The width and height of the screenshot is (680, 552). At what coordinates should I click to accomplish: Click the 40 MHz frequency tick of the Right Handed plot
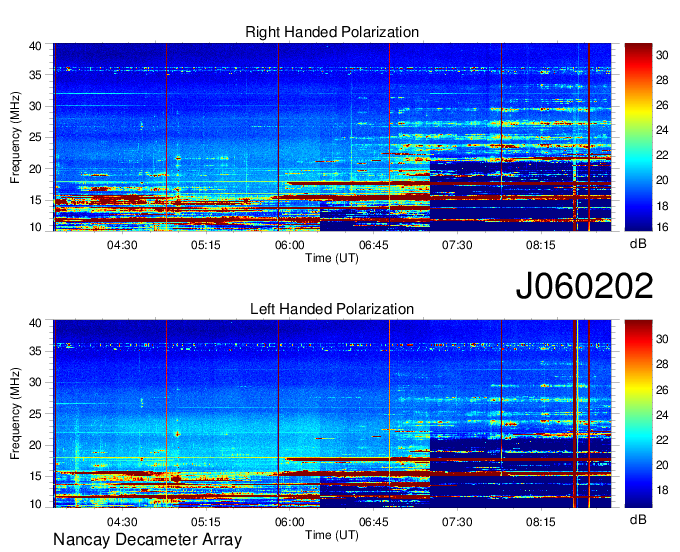[x=36, y=46]
